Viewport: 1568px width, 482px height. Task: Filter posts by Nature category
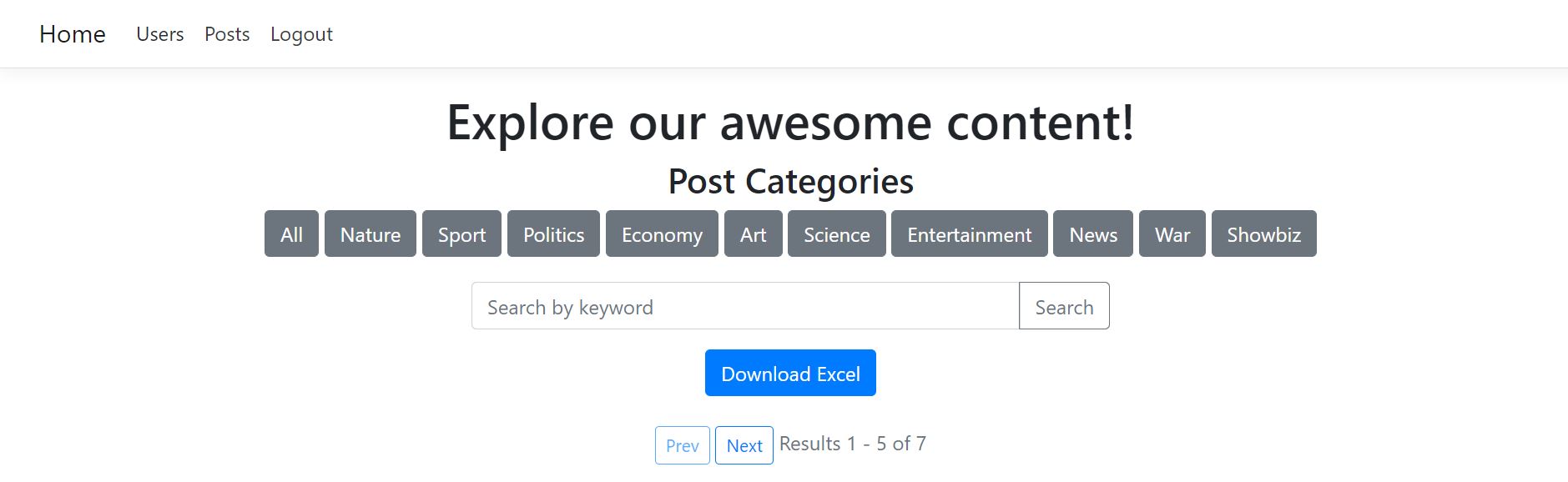370,234
